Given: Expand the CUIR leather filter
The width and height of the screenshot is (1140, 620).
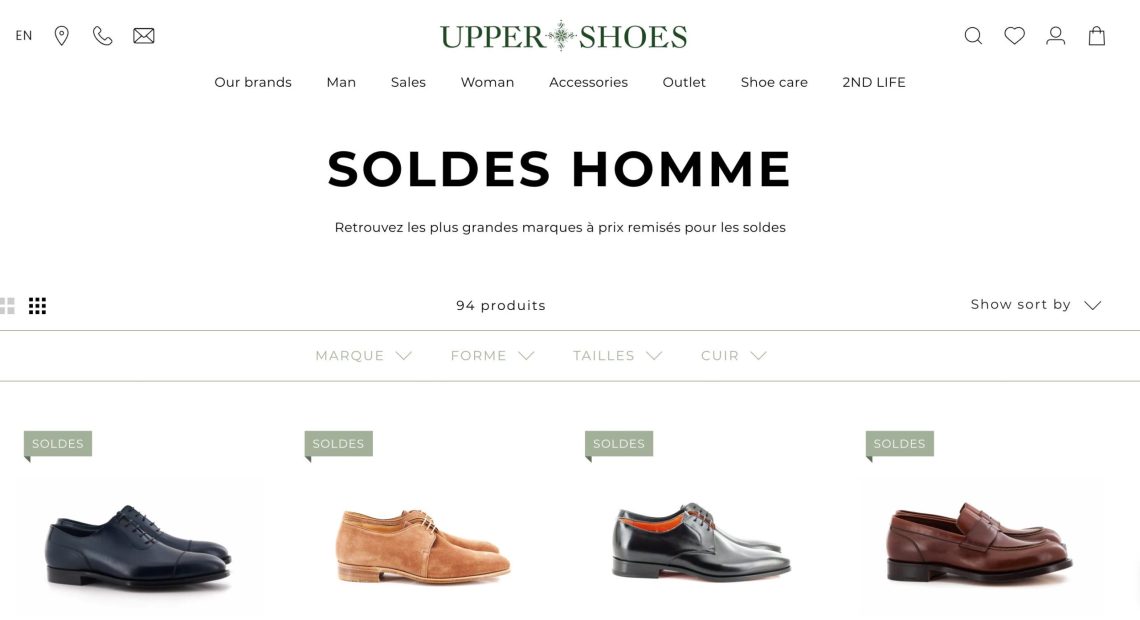Looking at the screenshot, I should coord(734,355).
